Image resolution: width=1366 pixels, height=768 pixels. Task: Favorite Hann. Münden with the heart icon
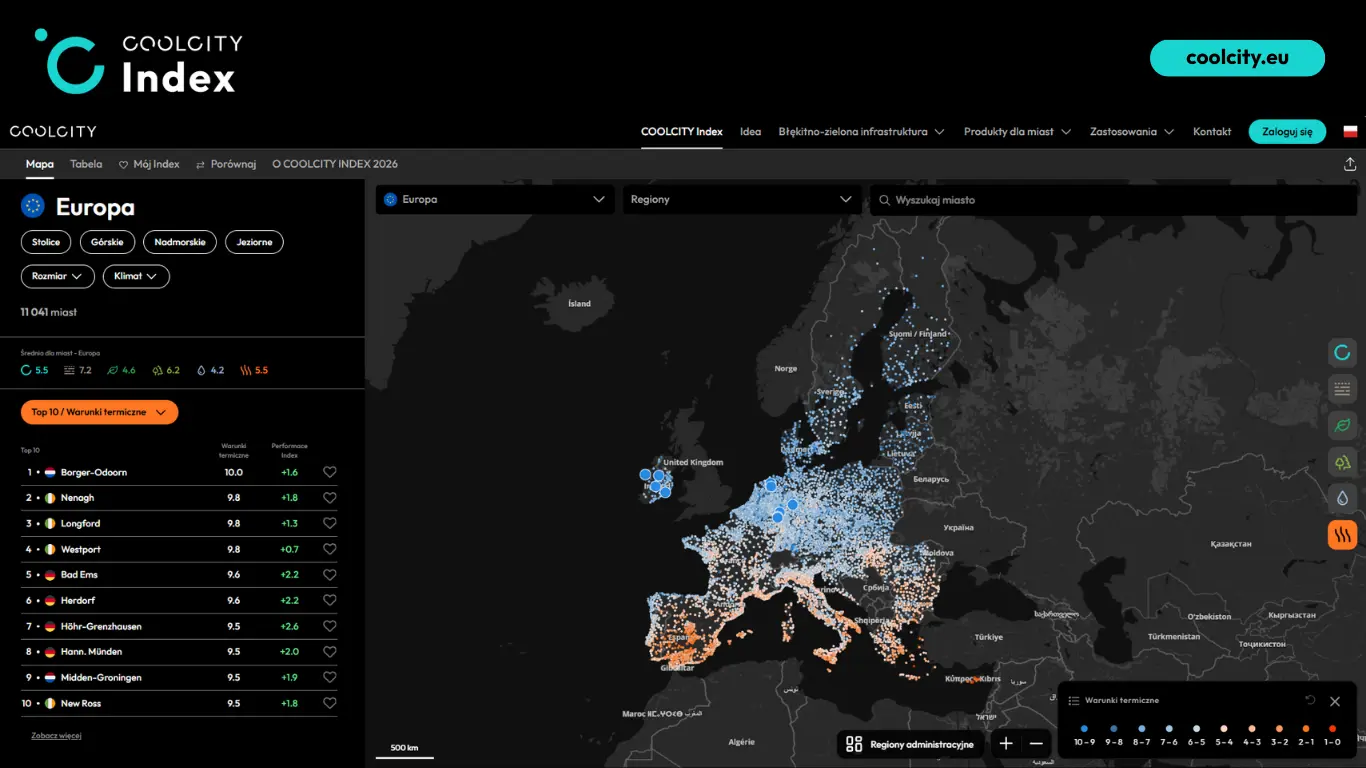[329, 652]
